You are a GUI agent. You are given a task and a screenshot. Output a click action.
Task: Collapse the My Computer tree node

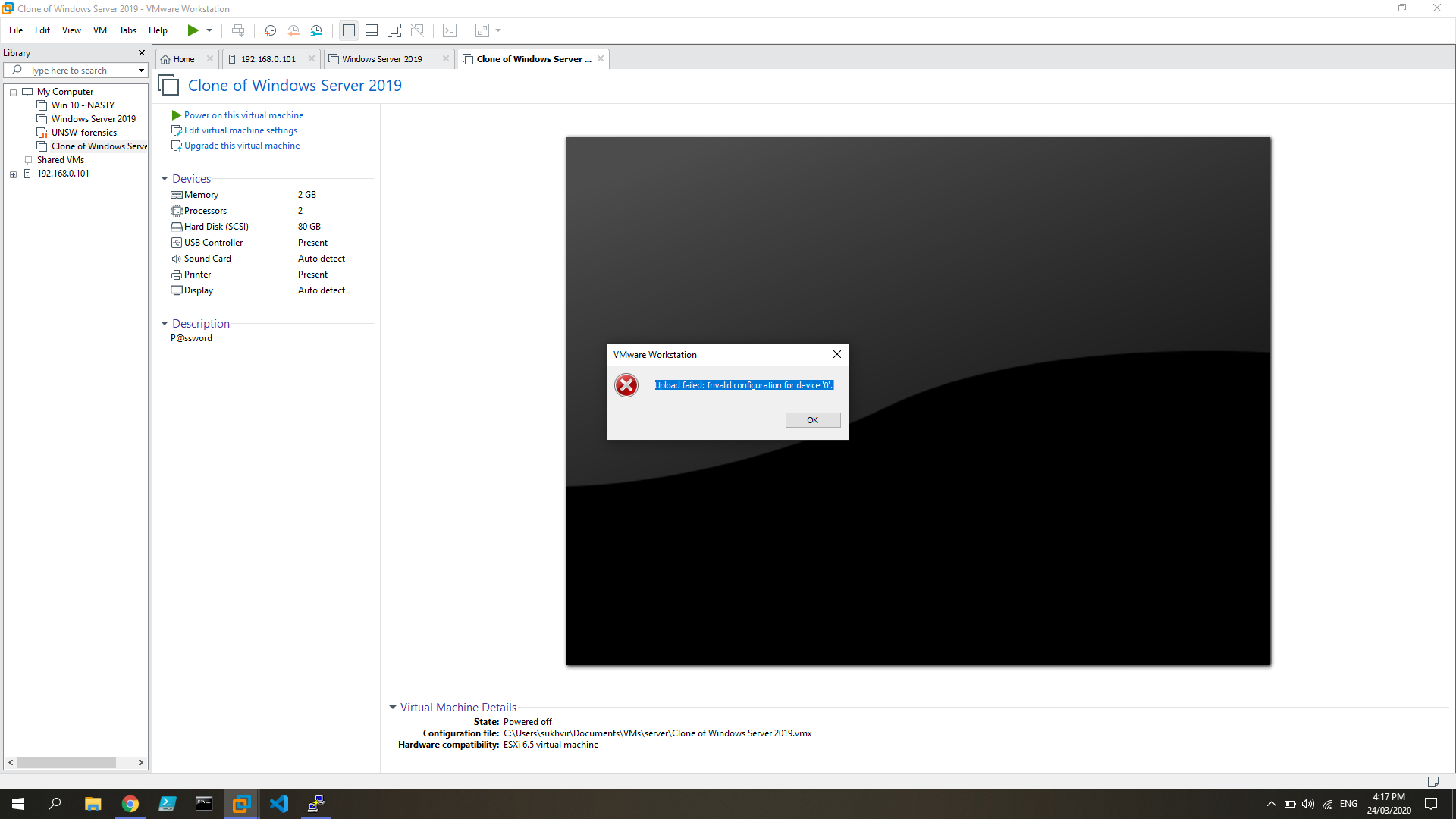pos(13,92)
